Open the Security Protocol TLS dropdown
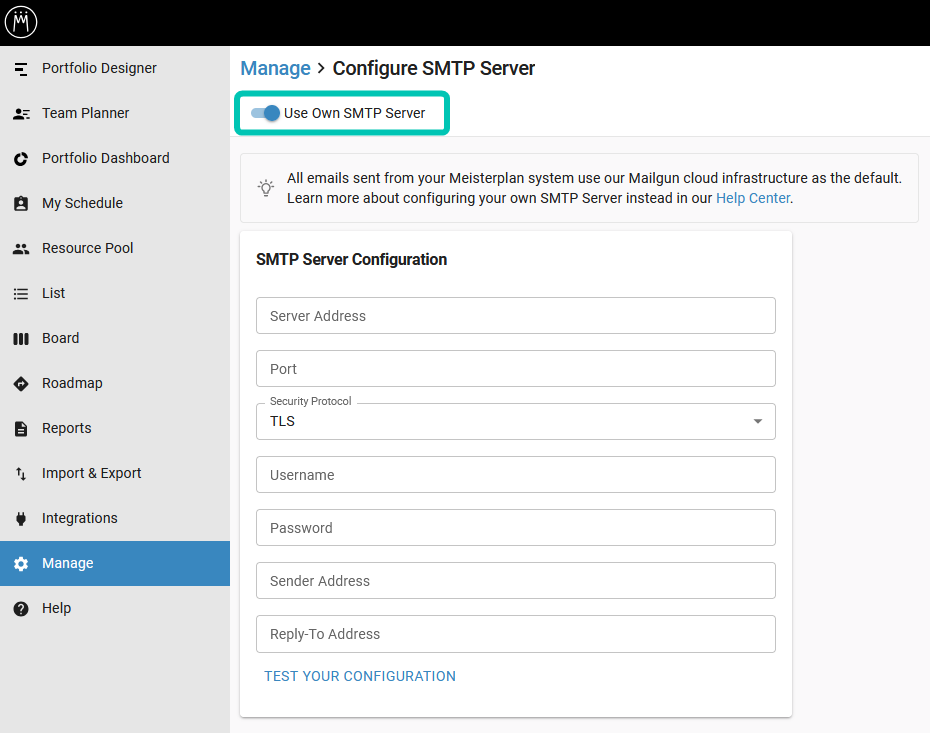The height and width of the screenshot is (733, 930). [515, 421]
